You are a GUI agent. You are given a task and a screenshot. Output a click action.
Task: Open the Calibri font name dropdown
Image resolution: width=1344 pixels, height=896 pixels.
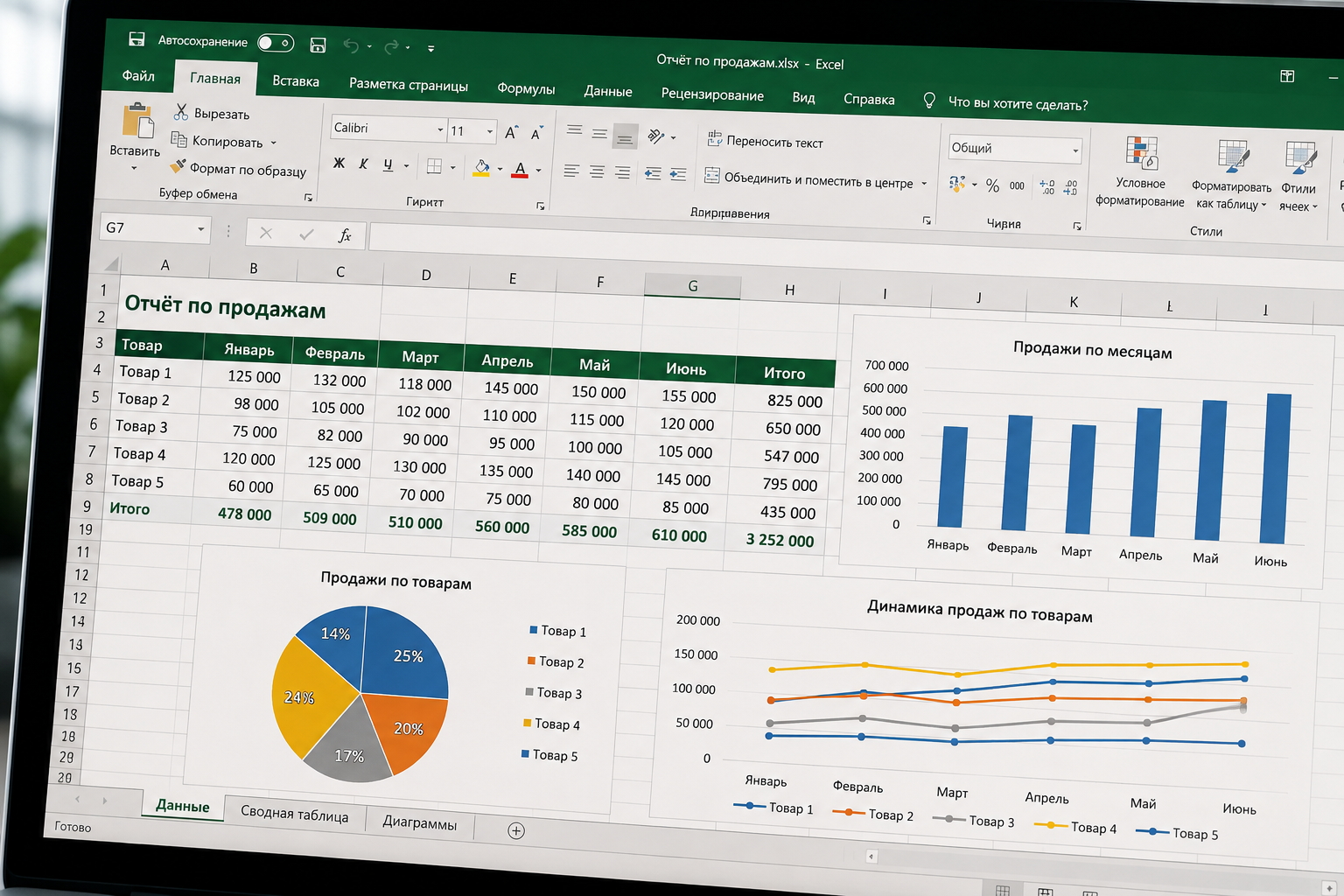tap(440, 129)
